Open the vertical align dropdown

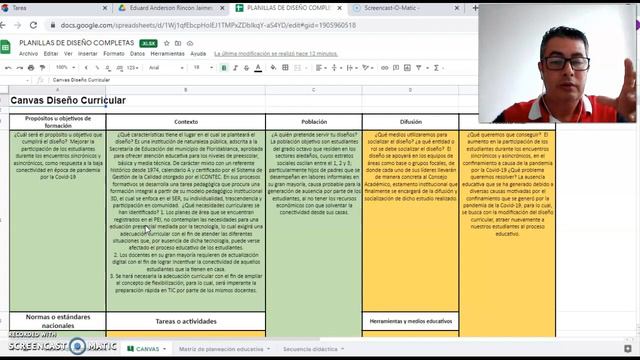pyautogui.click(x=336, y=68)
